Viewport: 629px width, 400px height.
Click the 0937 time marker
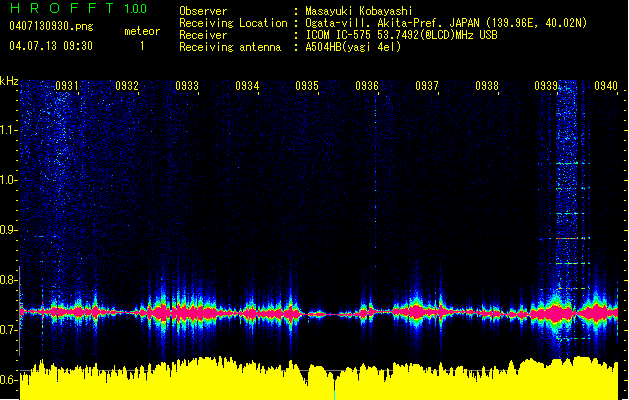coord(427,86)
